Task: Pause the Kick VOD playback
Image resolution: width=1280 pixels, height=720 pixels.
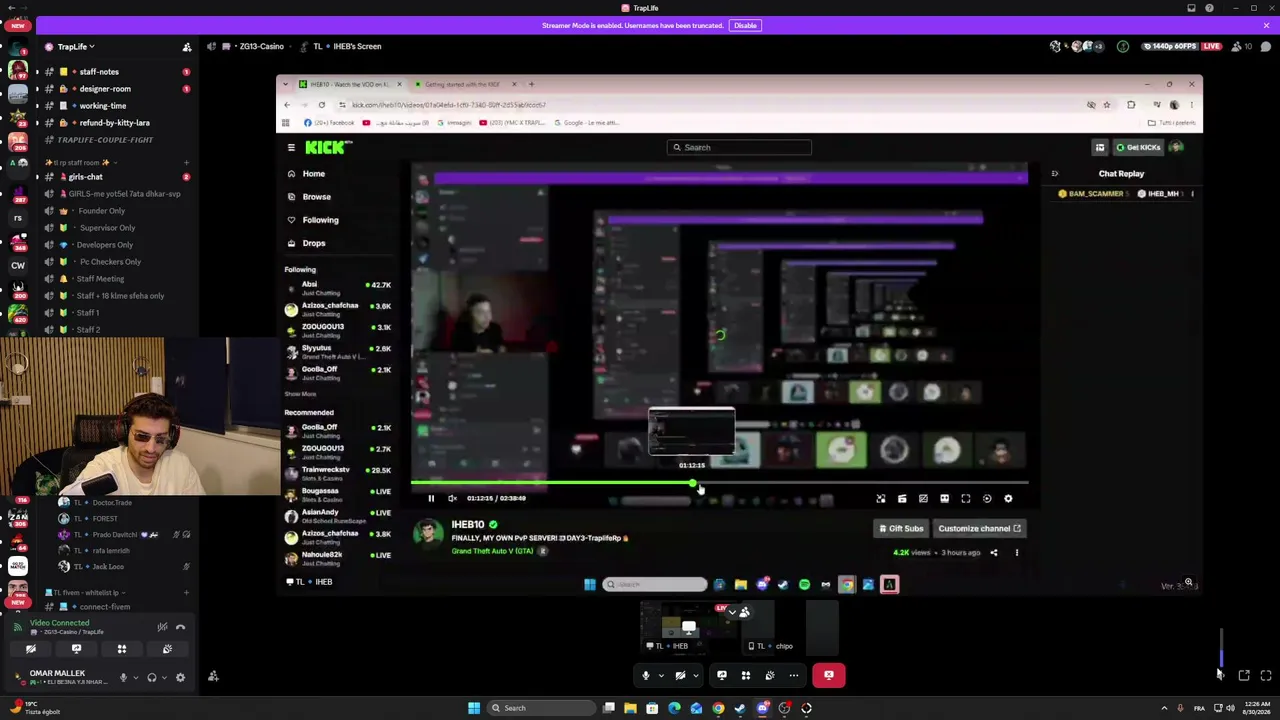Action: click(x=431, y=498)
